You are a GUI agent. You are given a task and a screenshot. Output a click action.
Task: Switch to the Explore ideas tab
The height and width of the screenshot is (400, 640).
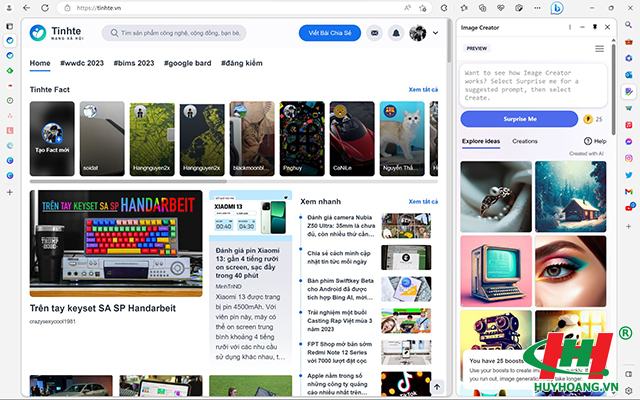point(481,141)
